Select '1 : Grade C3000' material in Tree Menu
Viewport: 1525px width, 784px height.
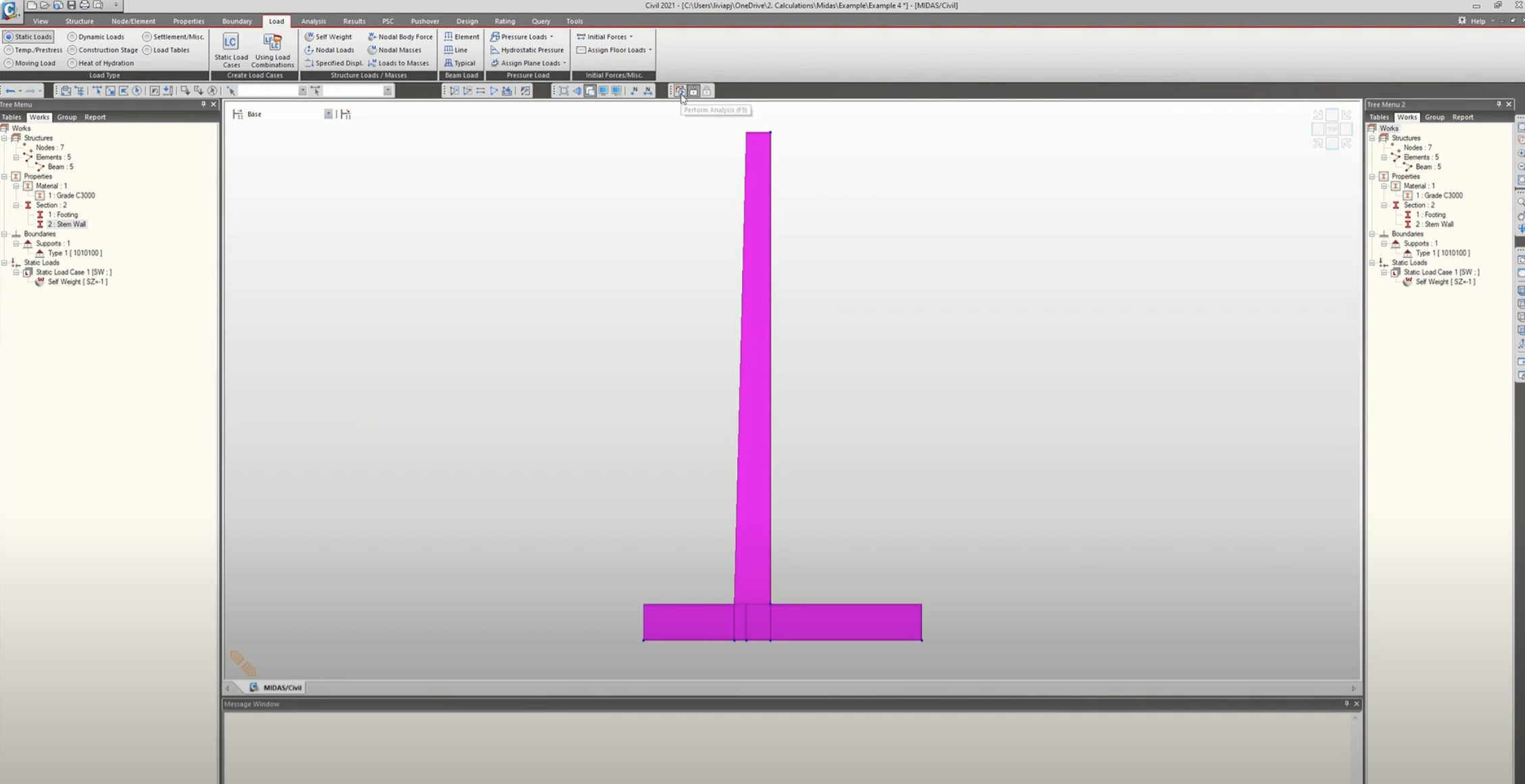pos(71,195)
